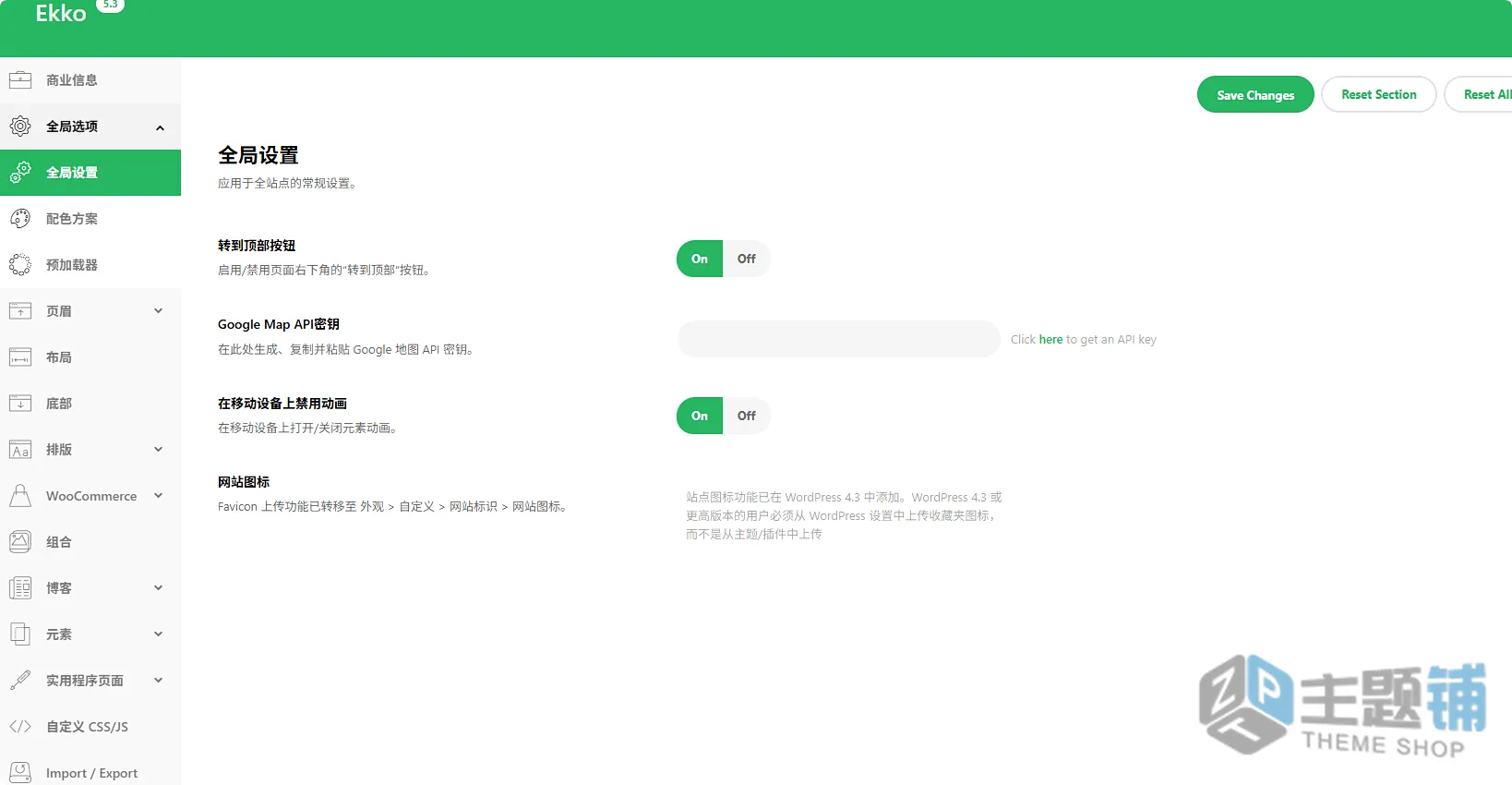The image size is (1512, 785).
Task: Click the shopping bag icon beside WooCommerce
Action: pos(20,496)
